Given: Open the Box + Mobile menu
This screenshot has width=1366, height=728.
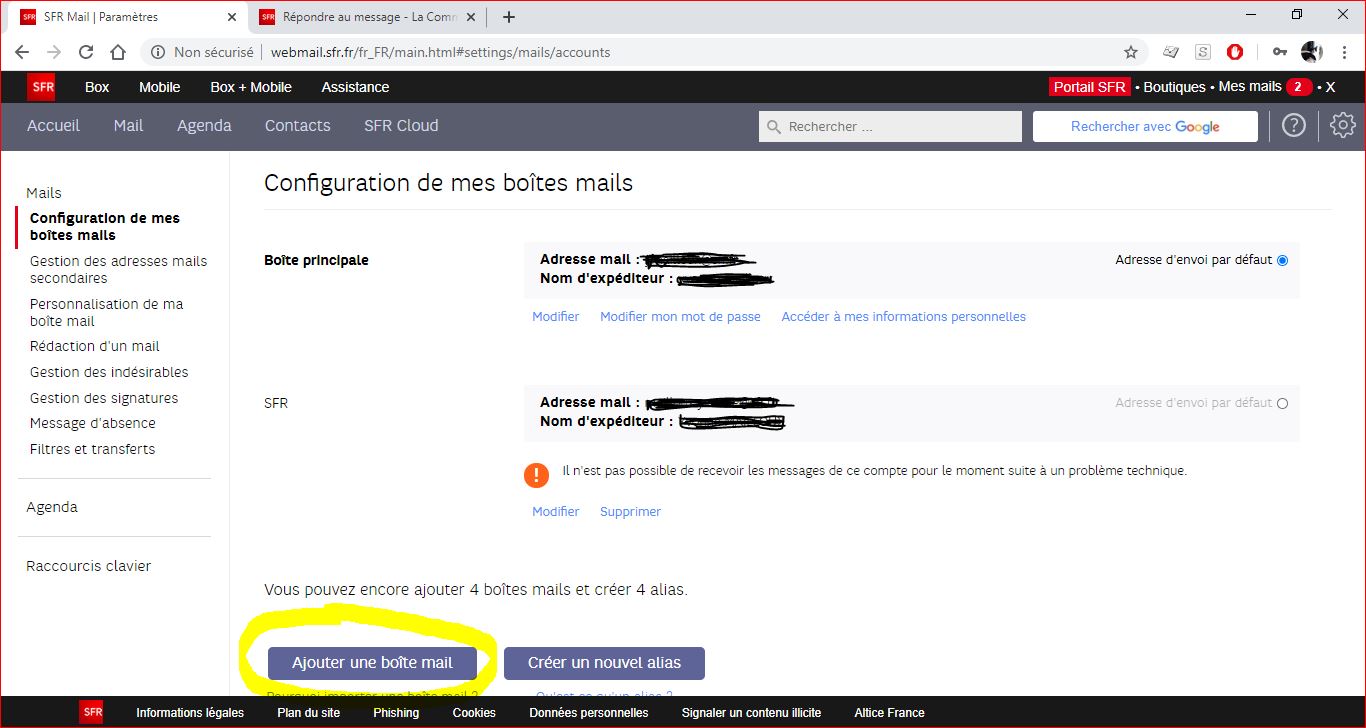Looking at the screenshot, I should coord(251,87).
